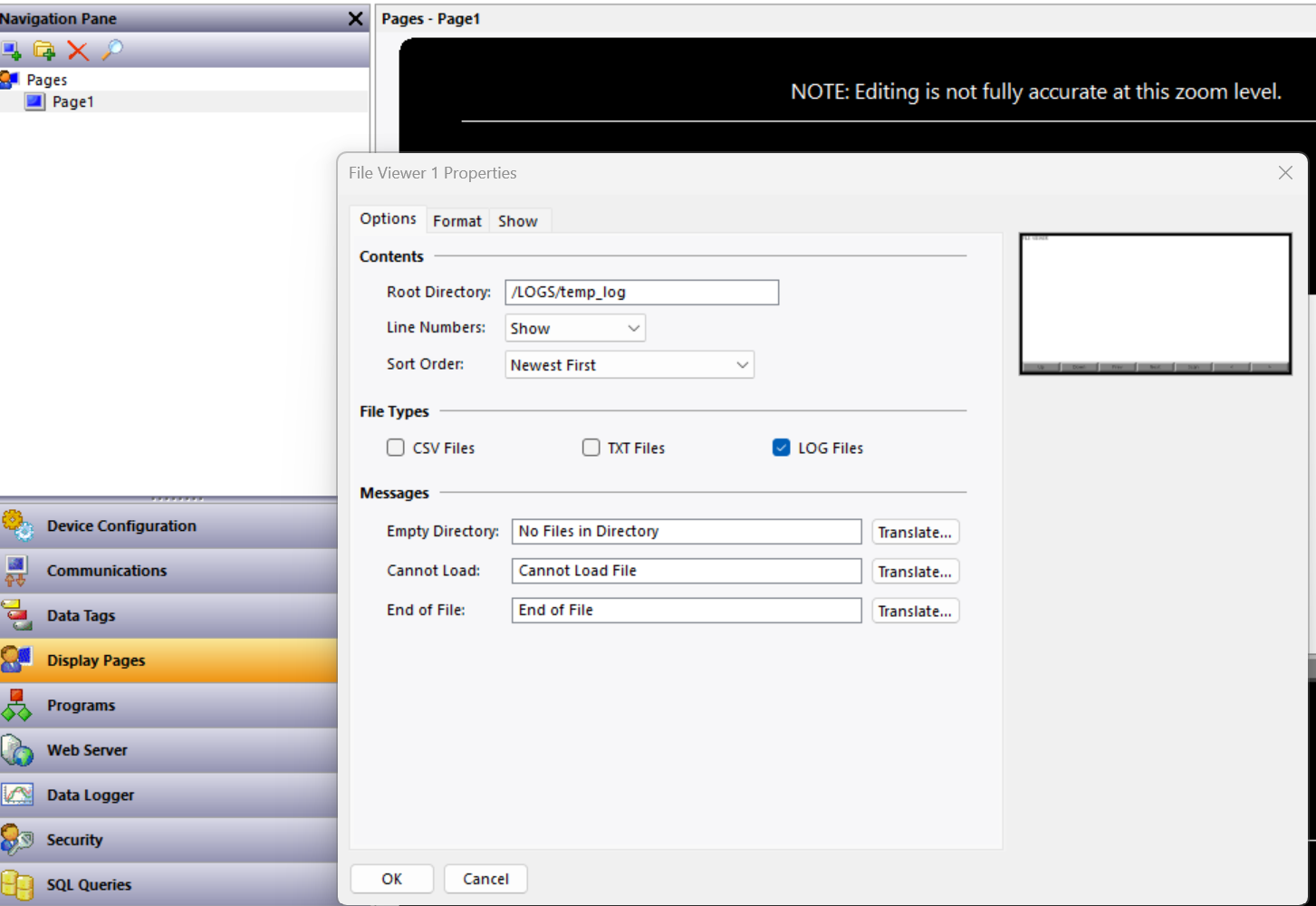The image size is (1316, 906).
Task: Go to the Data Logger section
Action: pyautogui.click(x=90, y=795)
